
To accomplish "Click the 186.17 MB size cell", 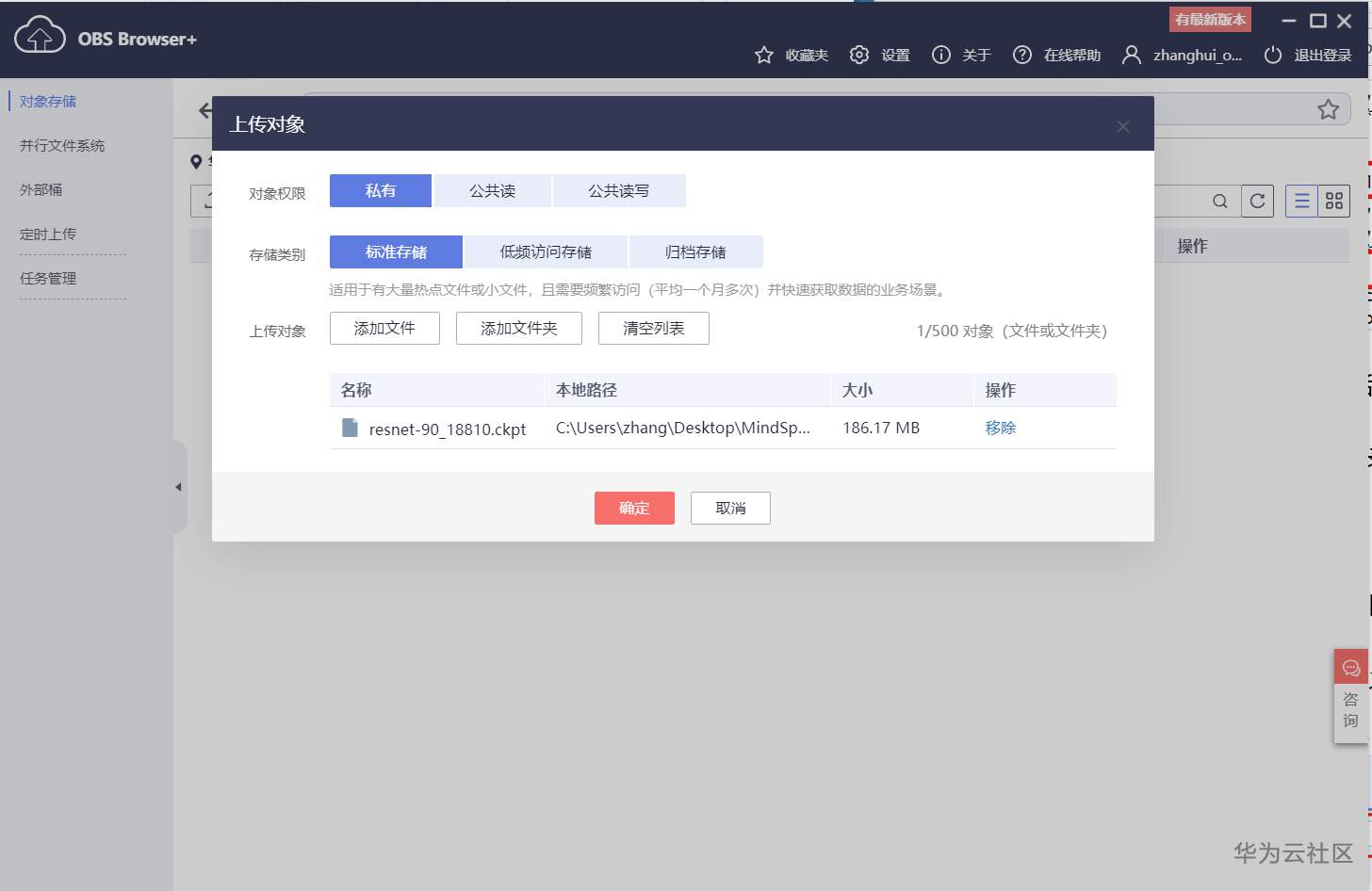I will [881, 428].
